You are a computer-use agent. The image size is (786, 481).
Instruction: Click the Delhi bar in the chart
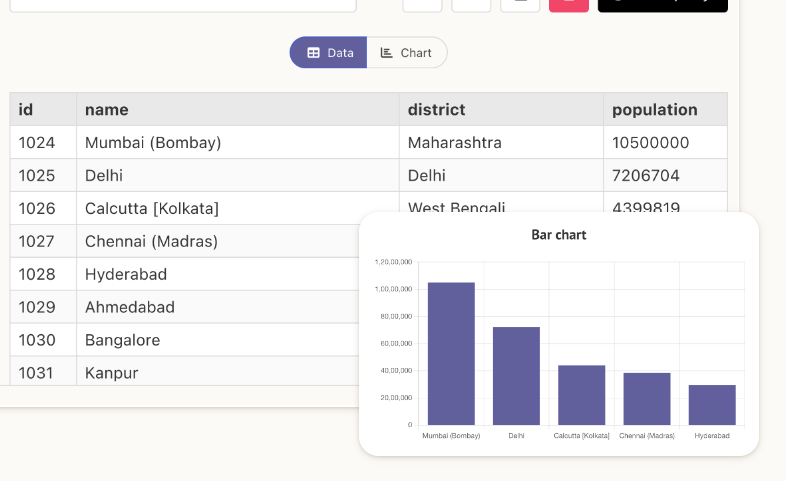[516, 376]
